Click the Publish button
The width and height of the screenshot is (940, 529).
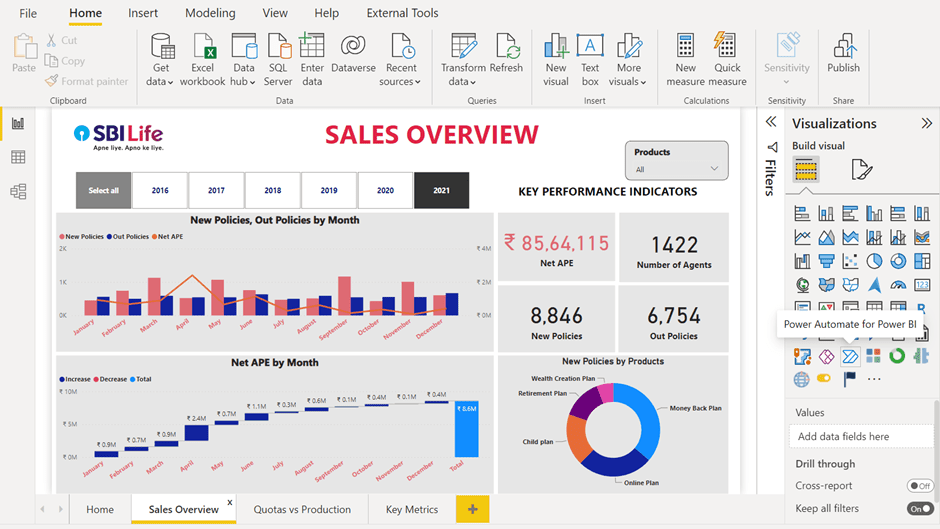(x=843, y=55)
